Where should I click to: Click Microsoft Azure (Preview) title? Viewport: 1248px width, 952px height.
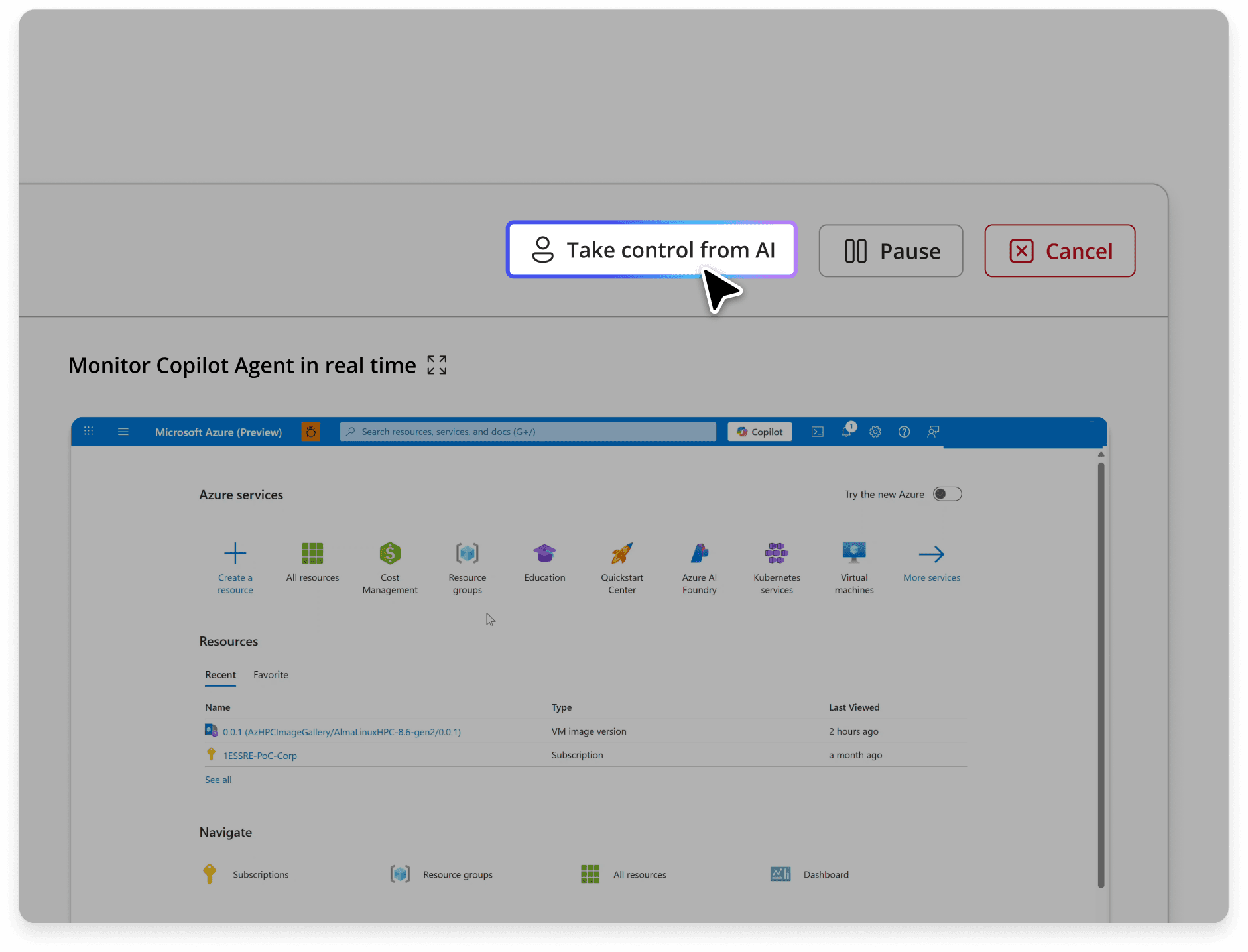pyautogui.click(x=218, y=432)
